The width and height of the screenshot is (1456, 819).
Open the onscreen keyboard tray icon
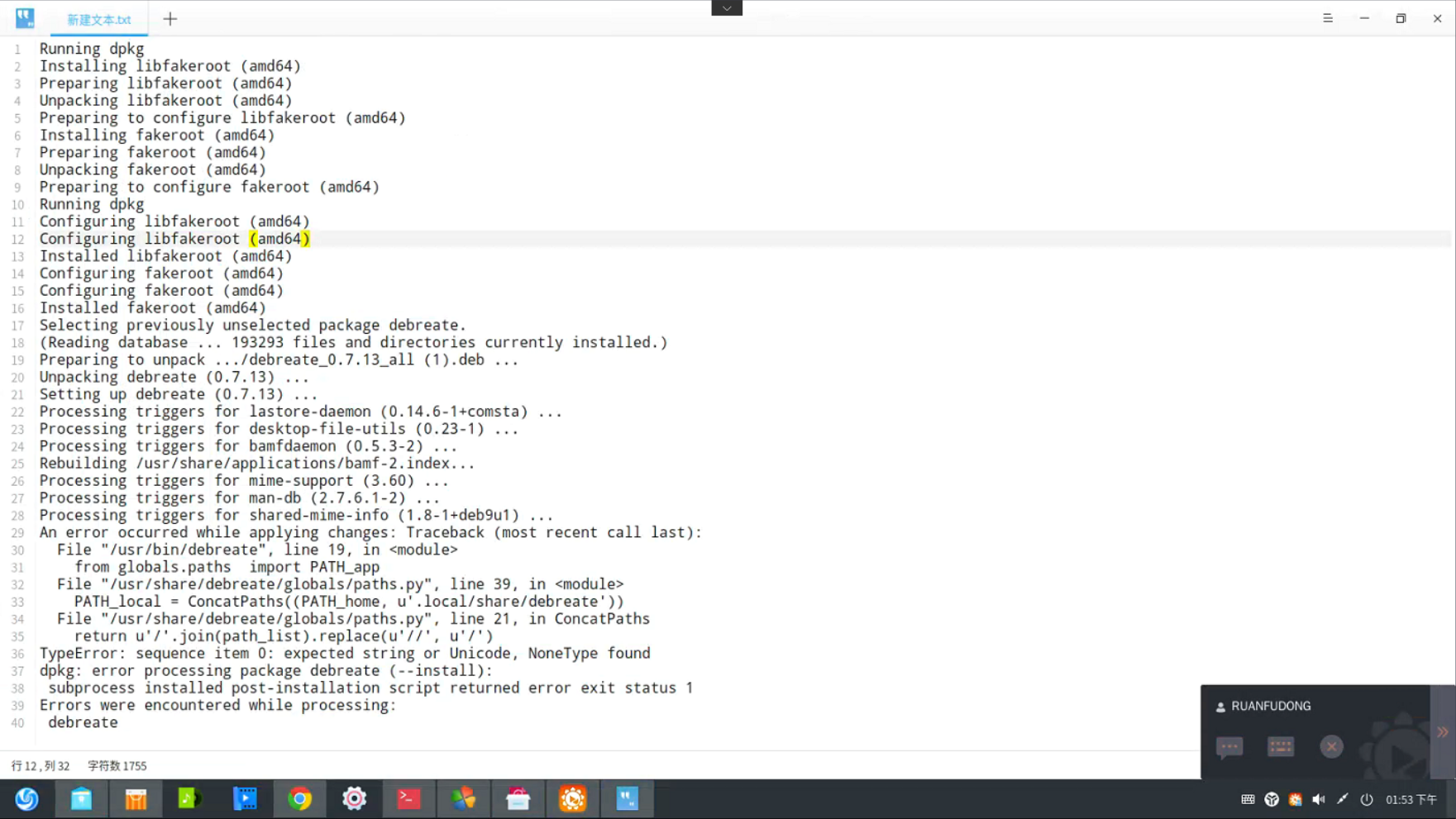pyautogui.click(x=1248, y=799)
